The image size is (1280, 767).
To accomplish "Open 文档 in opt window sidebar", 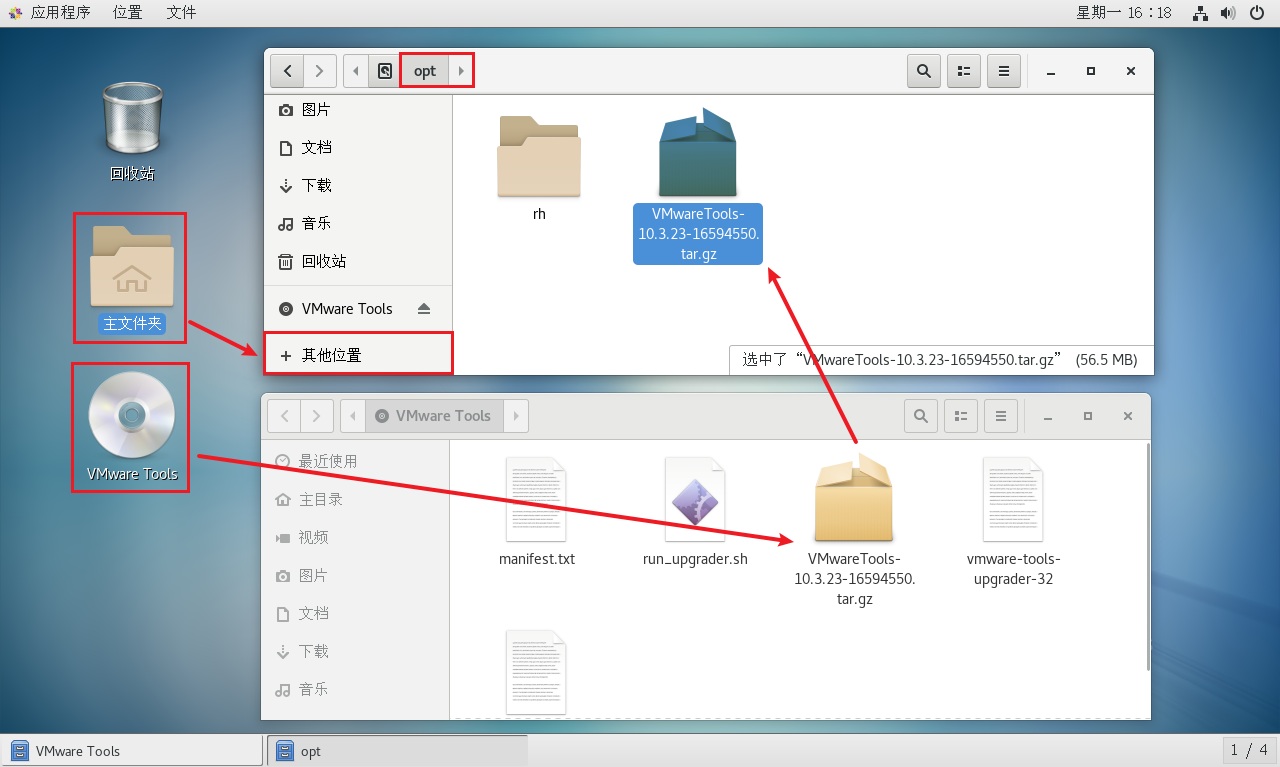I will 358,148.
